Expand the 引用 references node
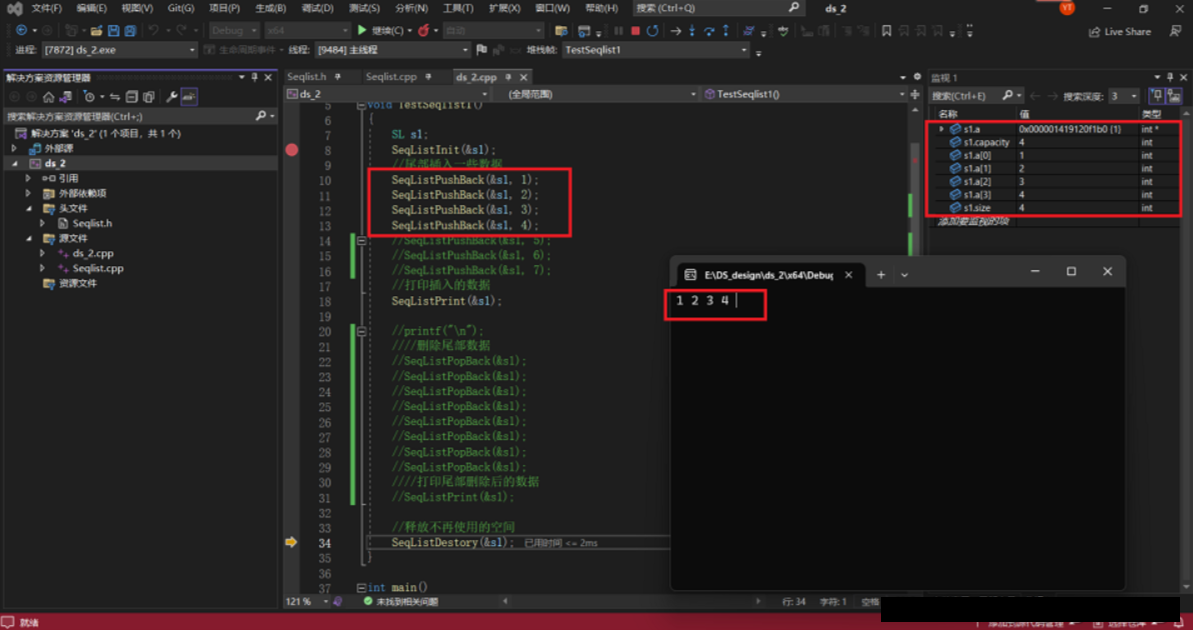Image resolution: width=1193 pixels, height=630 pixels. coord(29,178)
